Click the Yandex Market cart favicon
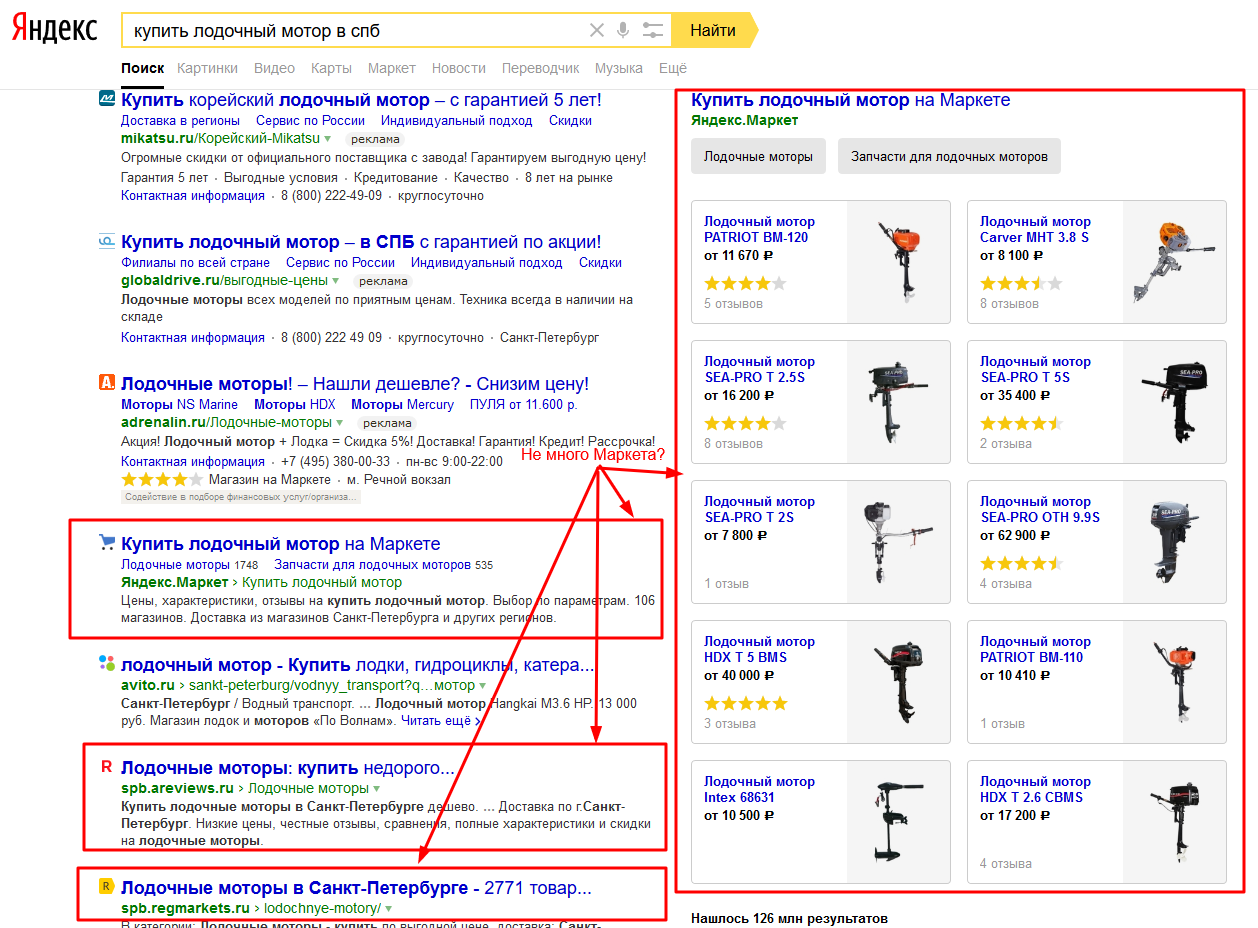 [x=107, y=543]
